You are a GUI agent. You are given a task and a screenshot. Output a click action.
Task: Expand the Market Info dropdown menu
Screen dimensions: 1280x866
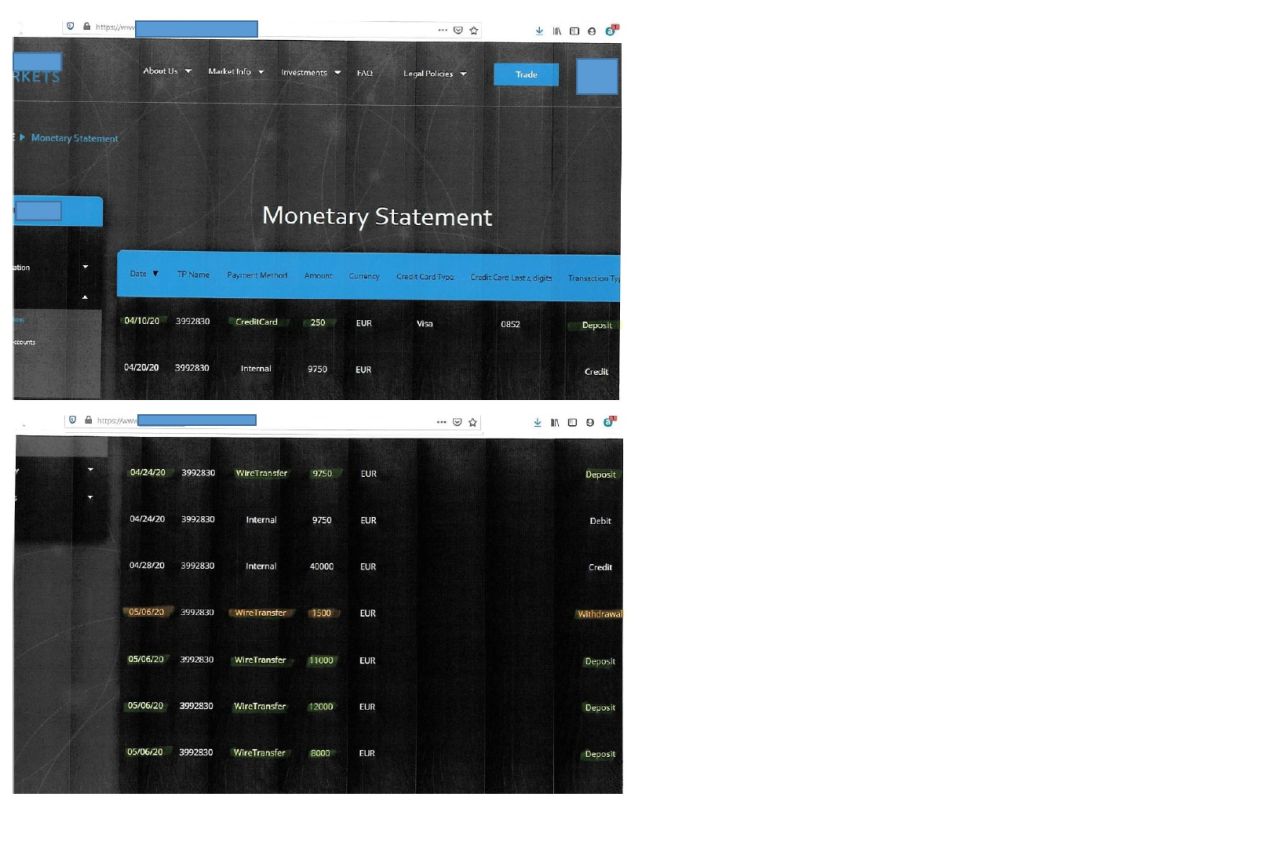[236, 71]
